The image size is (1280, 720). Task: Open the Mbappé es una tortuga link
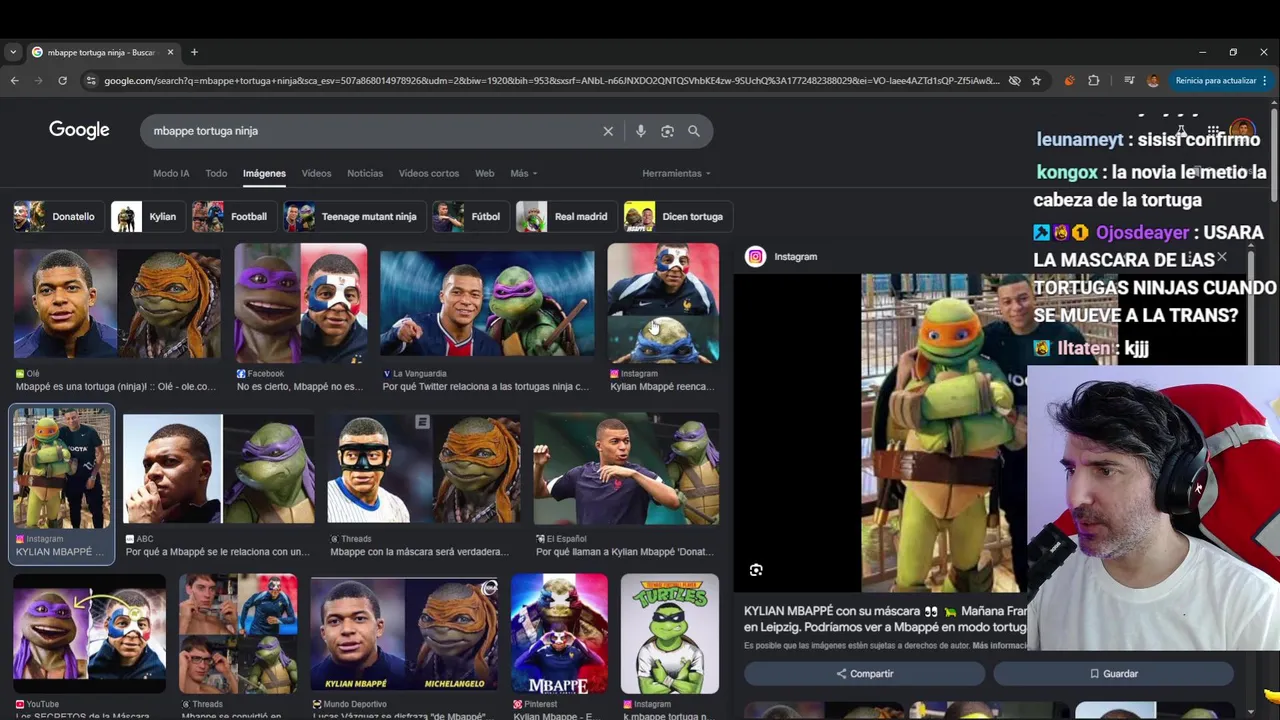point(116,386)
